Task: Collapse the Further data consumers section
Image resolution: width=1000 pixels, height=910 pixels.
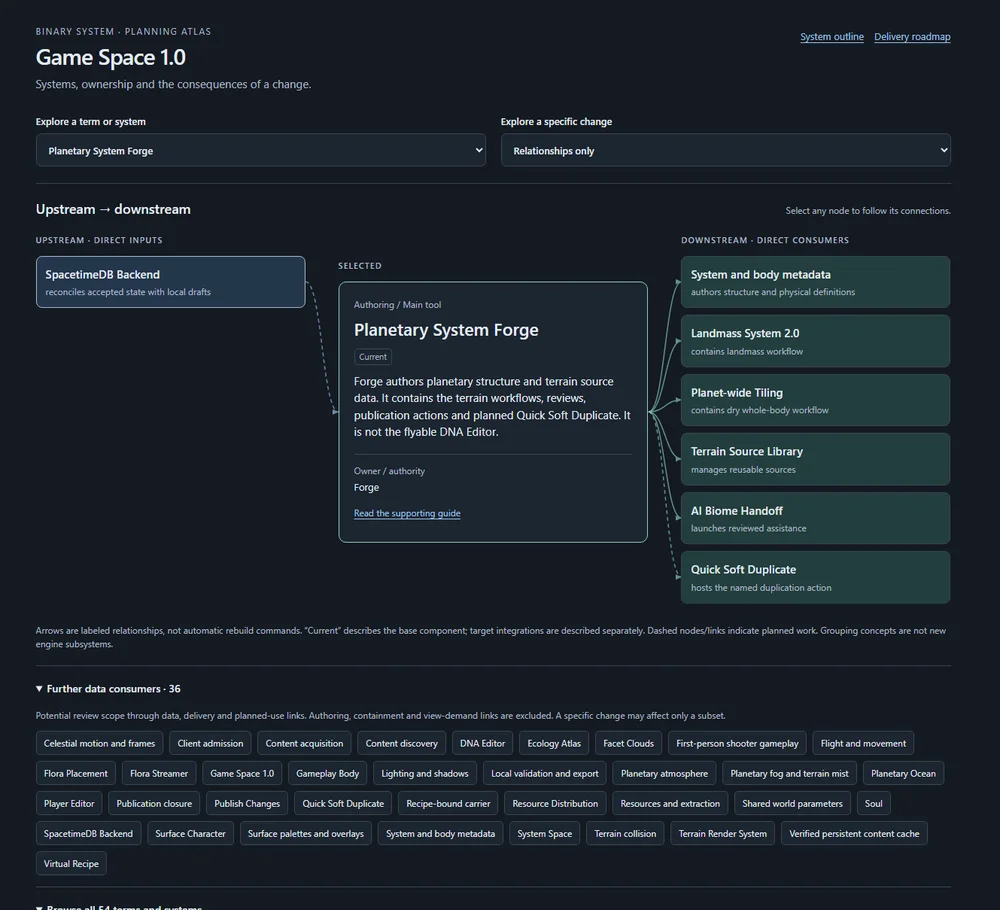Action: point(108,689)
